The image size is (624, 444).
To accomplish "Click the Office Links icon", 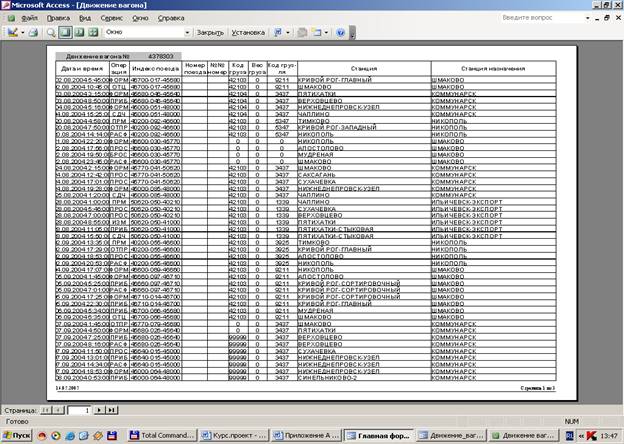I will click(x=277, y=33).
